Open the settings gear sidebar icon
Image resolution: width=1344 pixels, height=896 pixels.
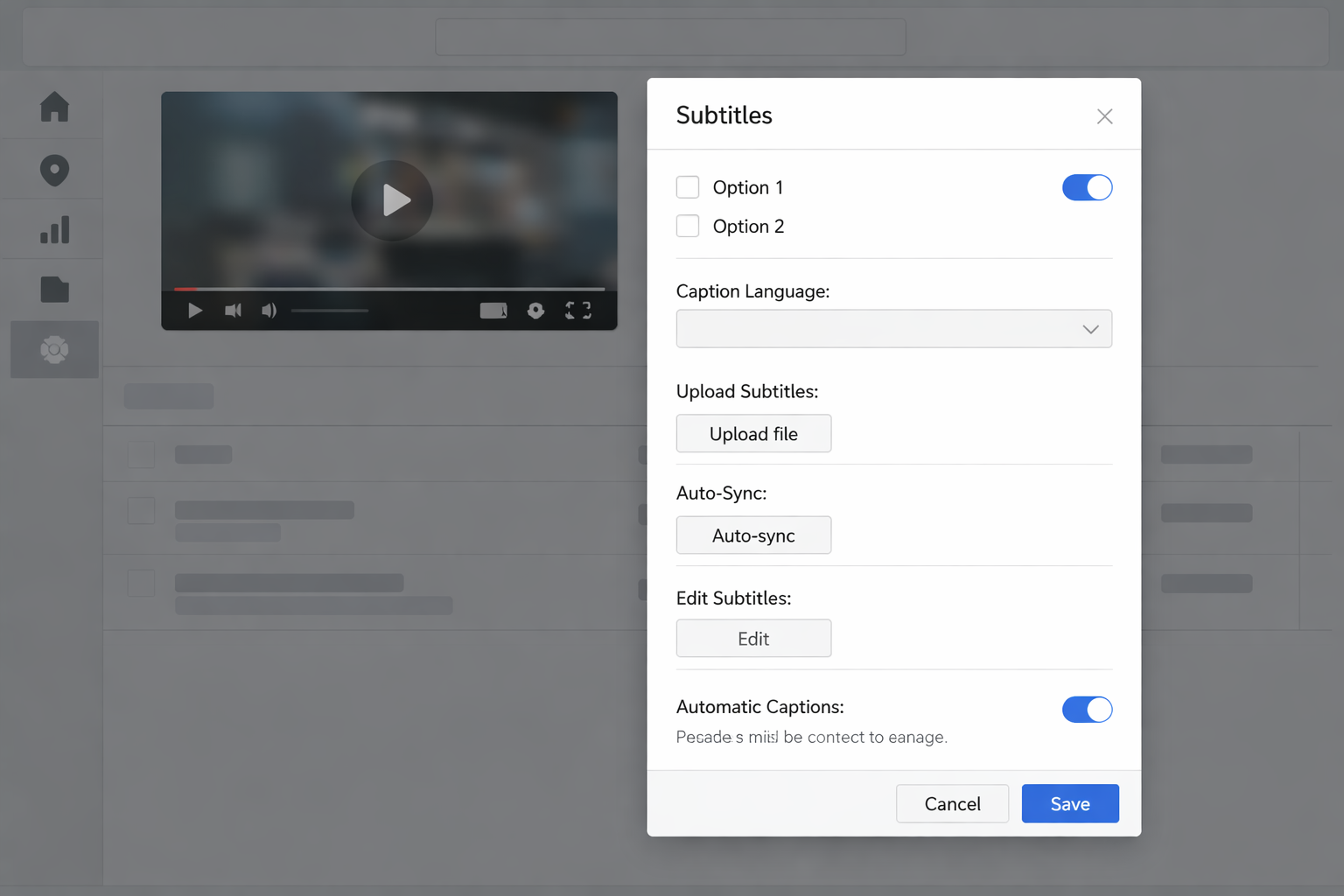pyautogui.click(x=54, y=350)
